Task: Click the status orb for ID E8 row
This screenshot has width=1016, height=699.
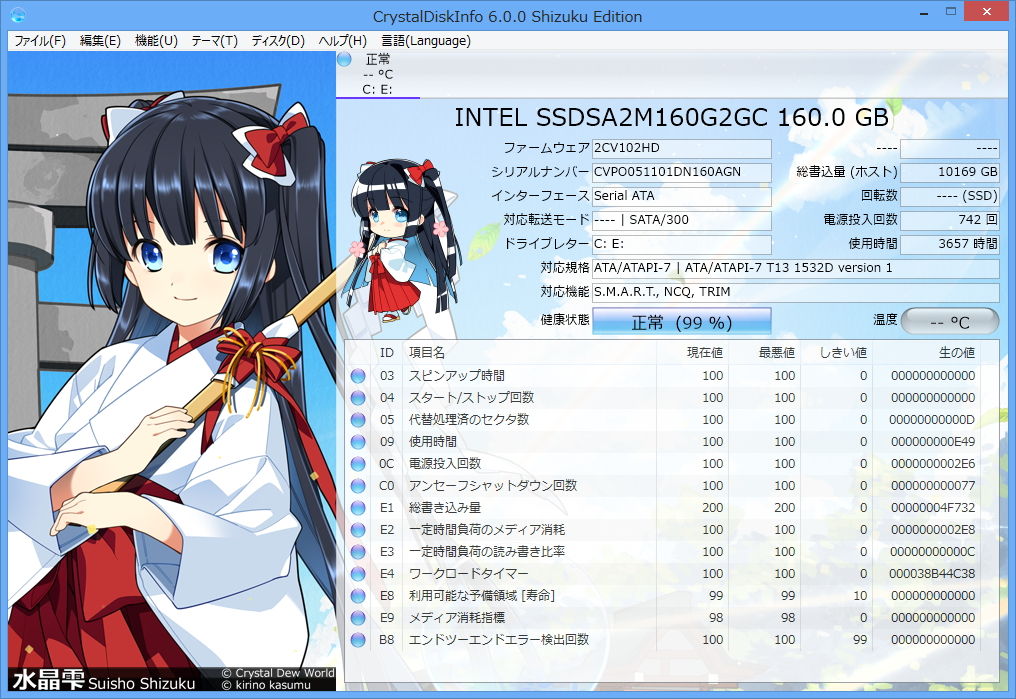Action: pyautogui.click(x=358, y=596)
